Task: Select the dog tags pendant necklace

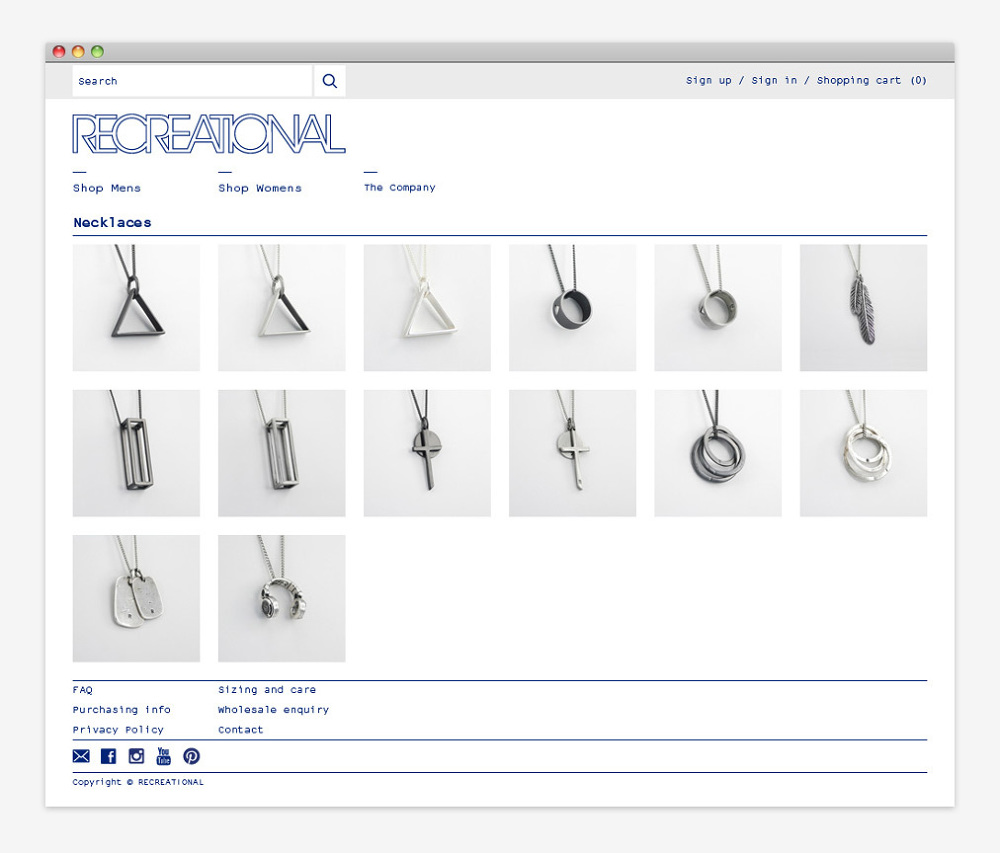Action: click(136, 598)
